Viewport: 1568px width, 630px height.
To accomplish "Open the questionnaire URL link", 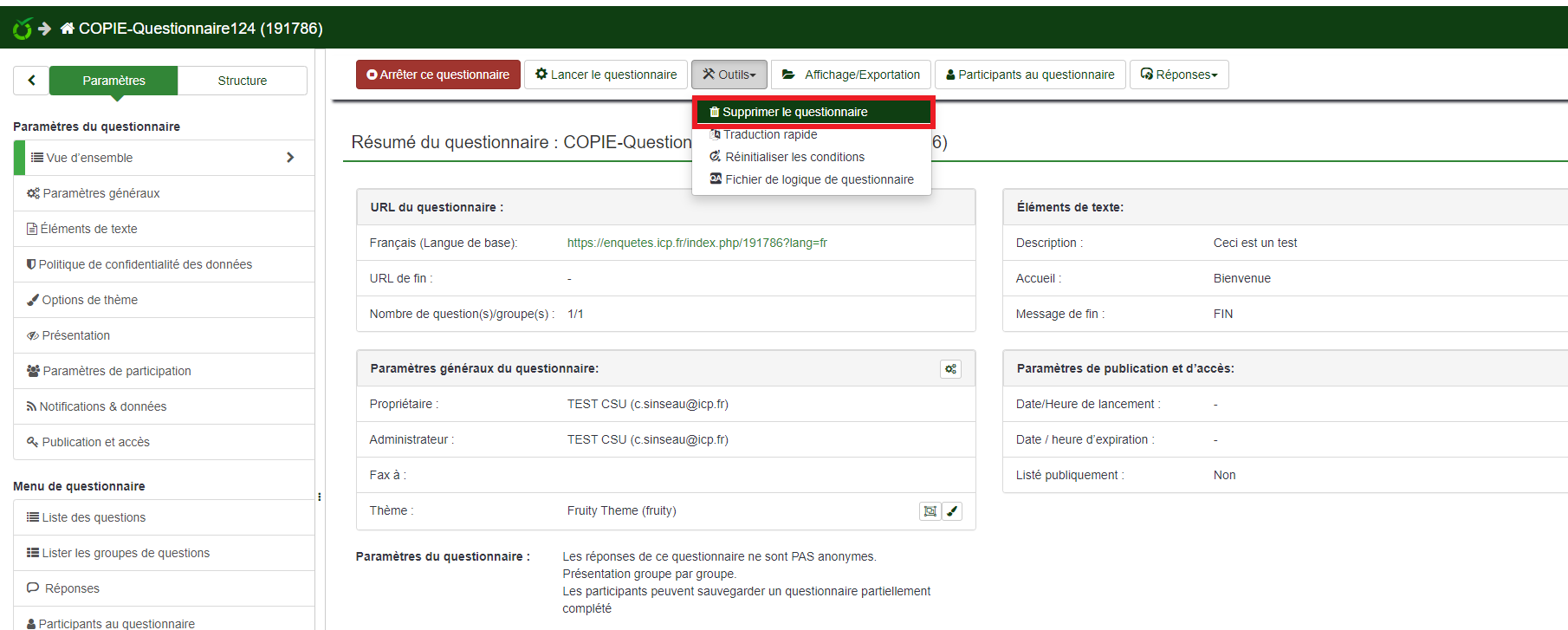I will pos(697,243).
